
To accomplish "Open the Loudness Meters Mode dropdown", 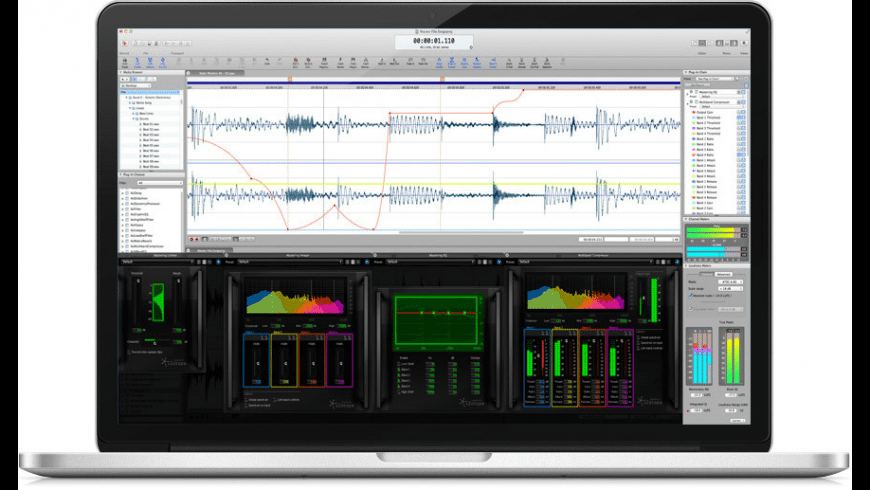I will click(731, 282).
